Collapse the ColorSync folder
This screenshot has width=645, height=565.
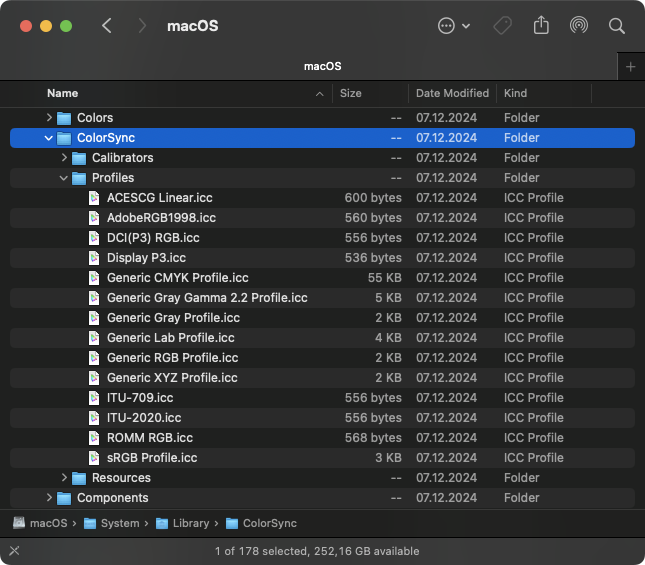tap(49, 138)
